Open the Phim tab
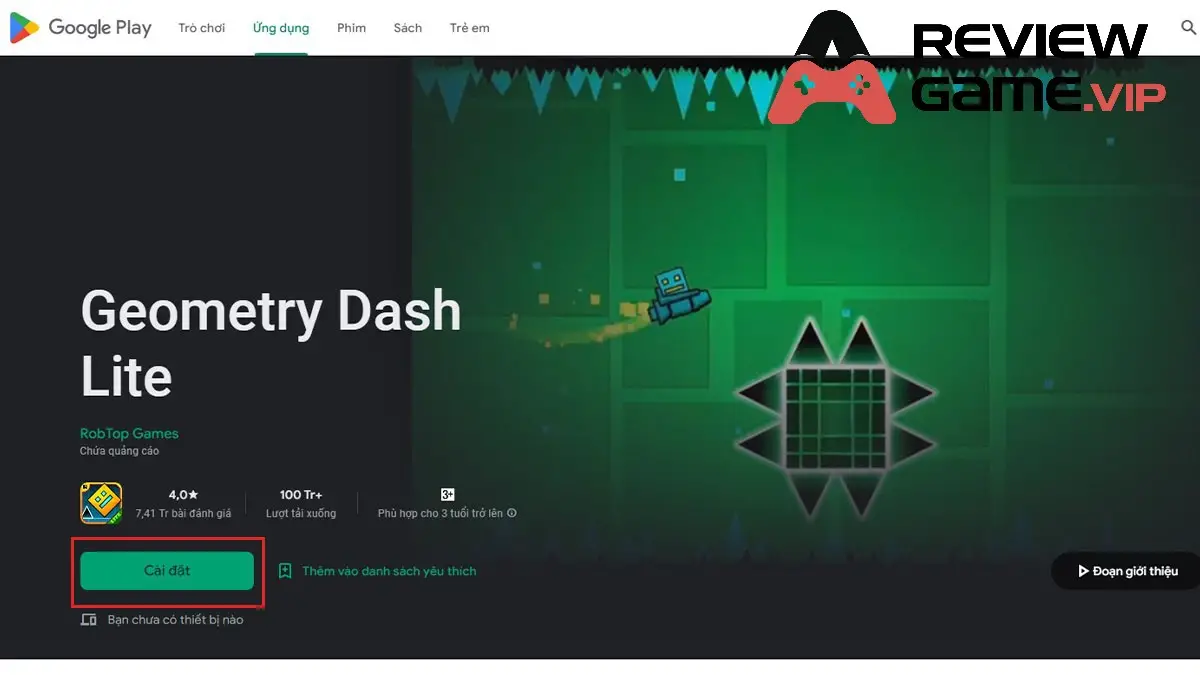 tap(351, 28)
